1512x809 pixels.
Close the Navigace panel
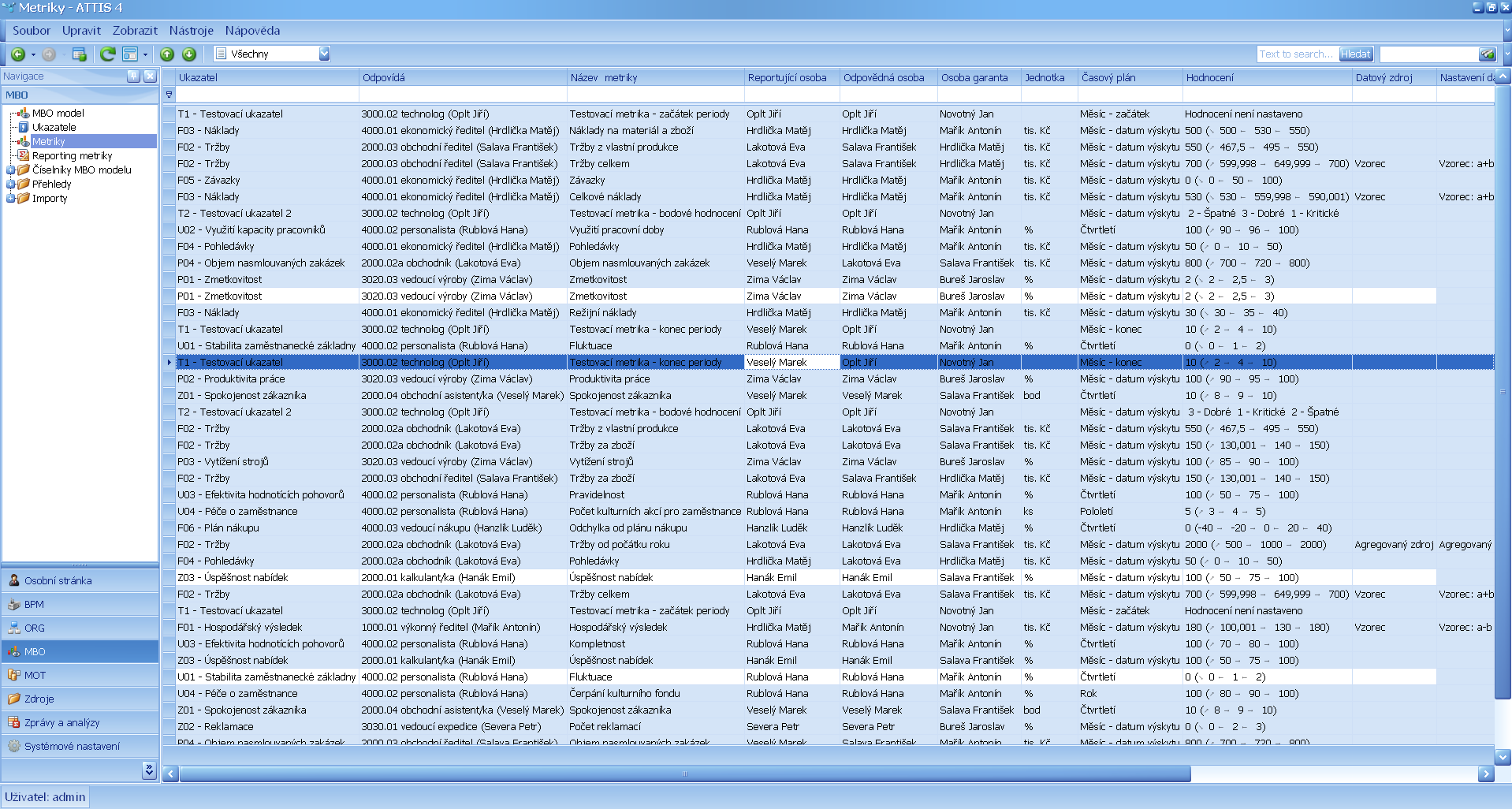coord(150,76)
